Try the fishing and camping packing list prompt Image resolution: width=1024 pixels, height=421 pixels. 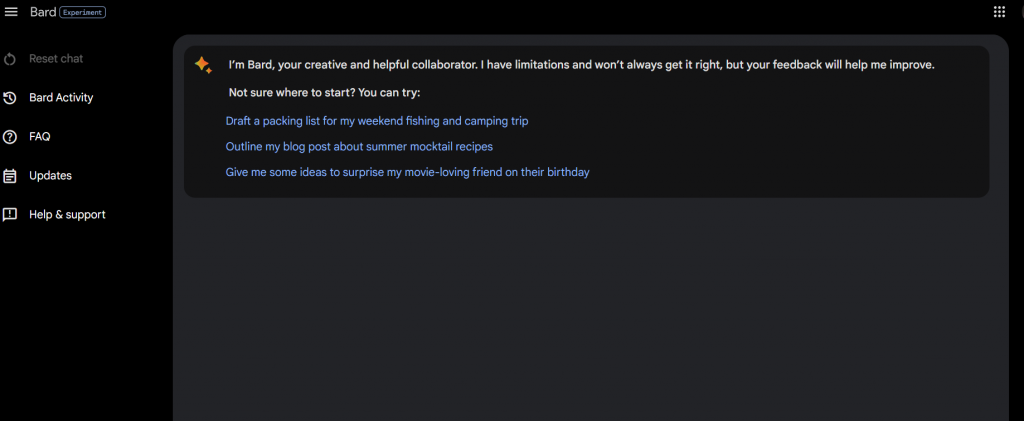377,121
